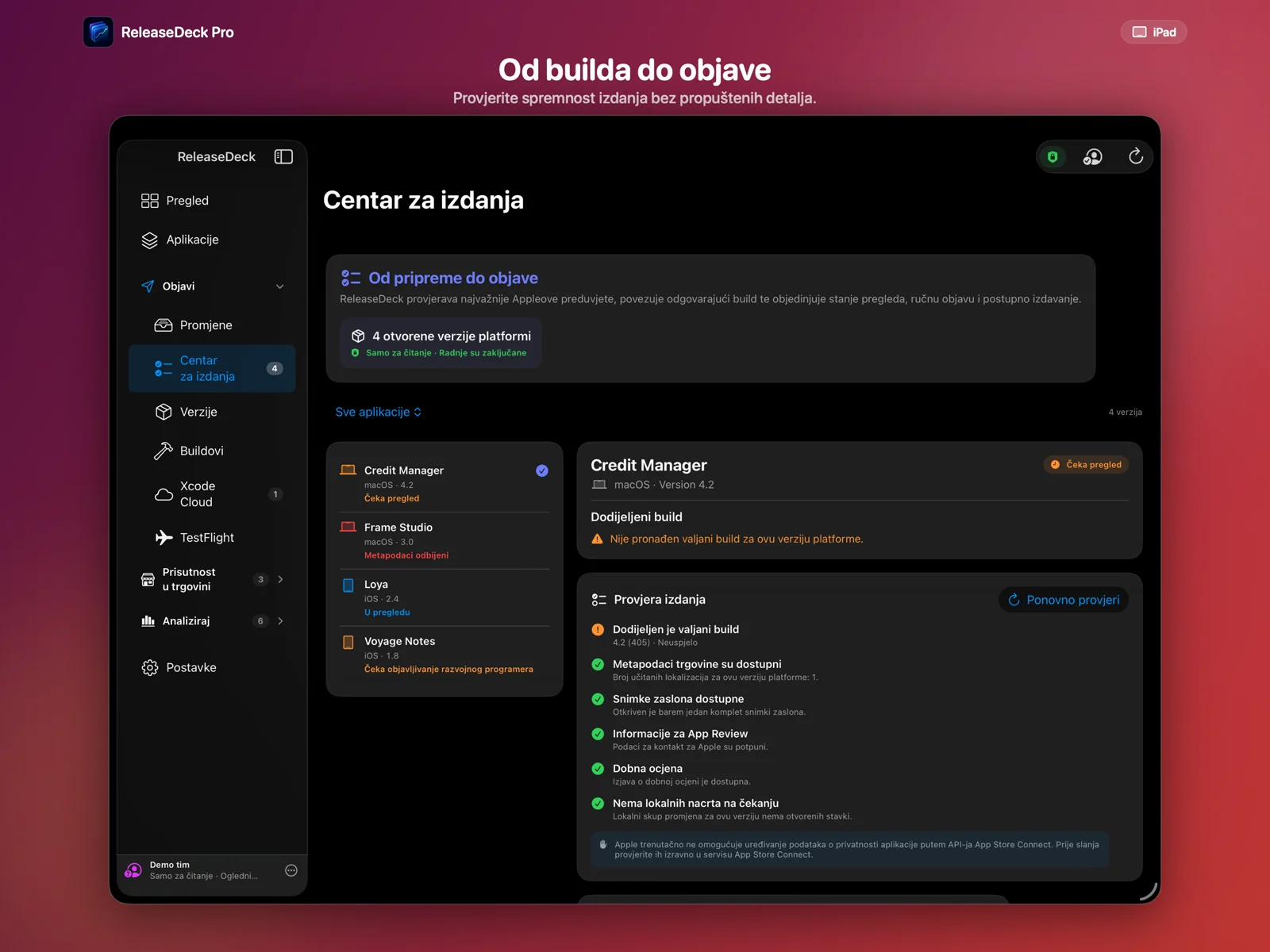The height and width of the screenshot is (952, 1270).
Task: Click the ReleaseDeck Pro app logo
Action: pos(98,32)
